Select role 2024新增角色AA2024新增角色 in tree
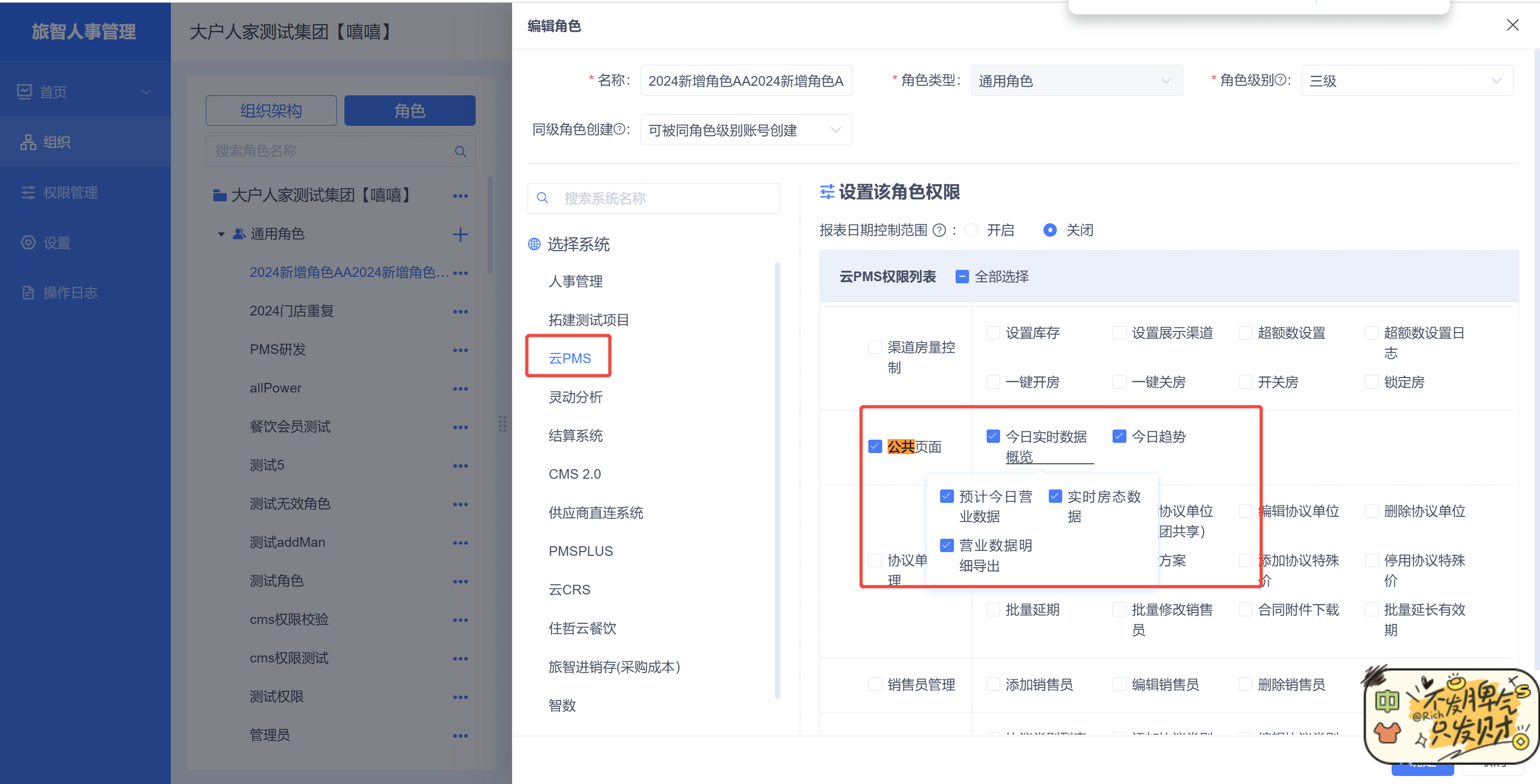 (x=349, y=273)
